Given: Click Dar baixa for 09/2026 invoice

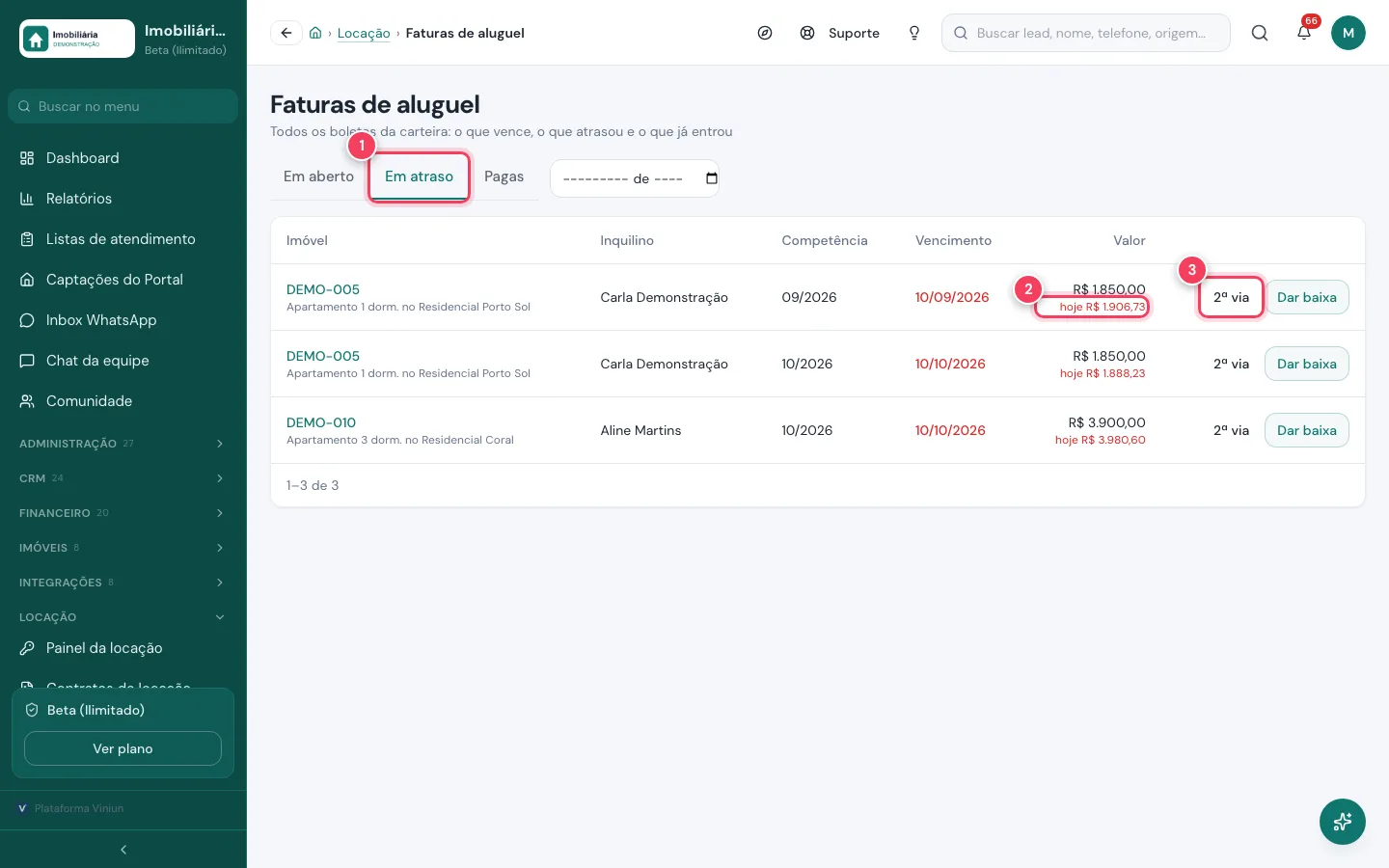Looking at the screenshot, I should tap(1307, 297).
